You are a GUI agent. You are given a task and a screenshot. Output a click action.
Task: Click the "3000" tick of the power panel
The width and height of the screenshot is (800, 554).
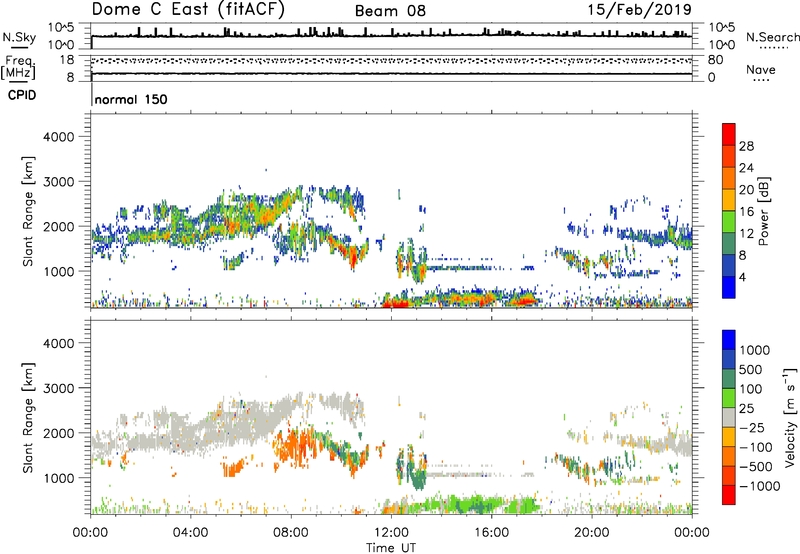(x=59, y=182)
